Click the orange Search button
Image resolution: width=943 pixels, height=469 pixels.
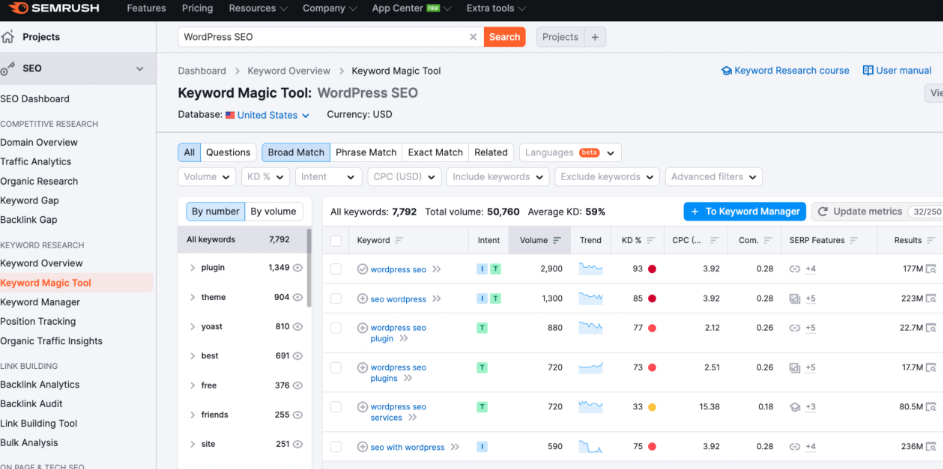tap(504, 37)
